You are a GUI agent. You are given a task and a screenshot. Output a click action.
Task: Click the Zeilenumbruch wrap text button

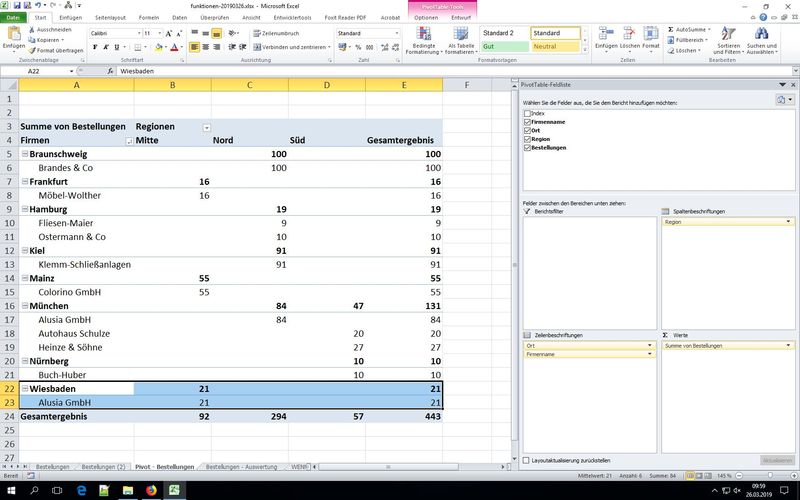(273, 33)
